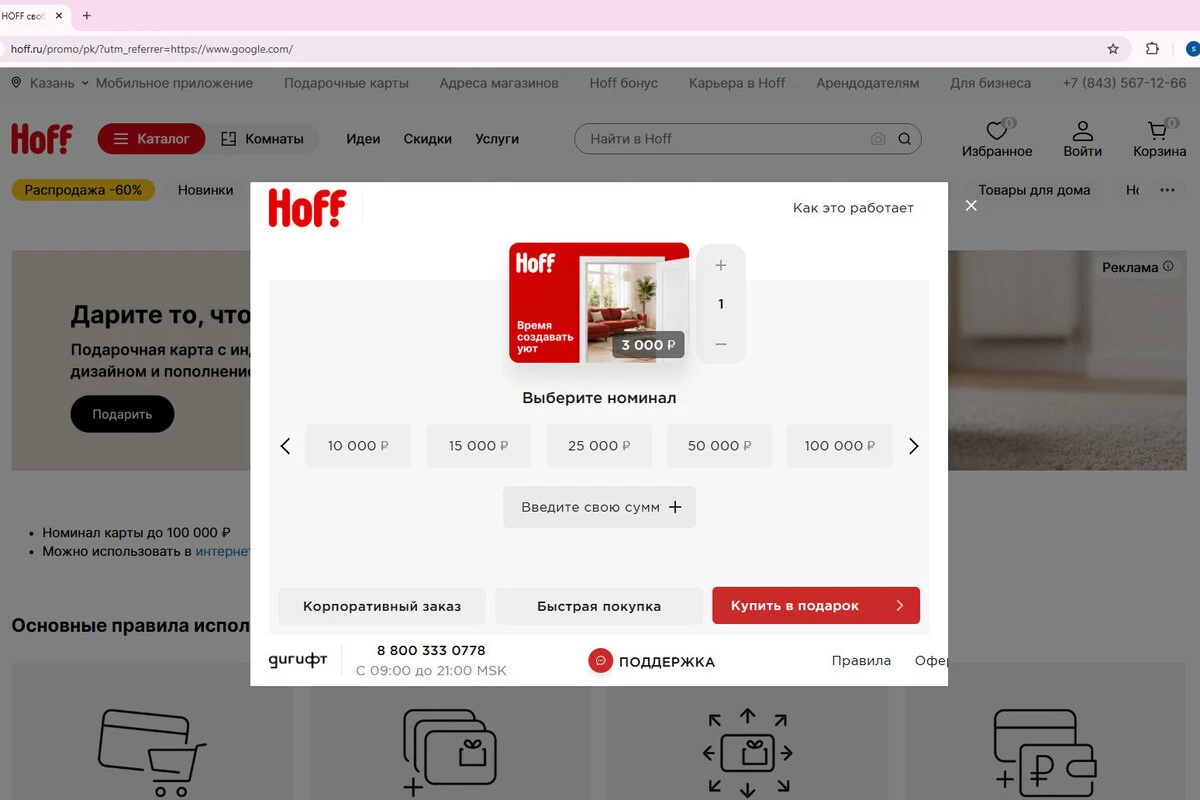The image size is (1200, 800).
Task: Close the gift card popup
Action: click(971, 205)
